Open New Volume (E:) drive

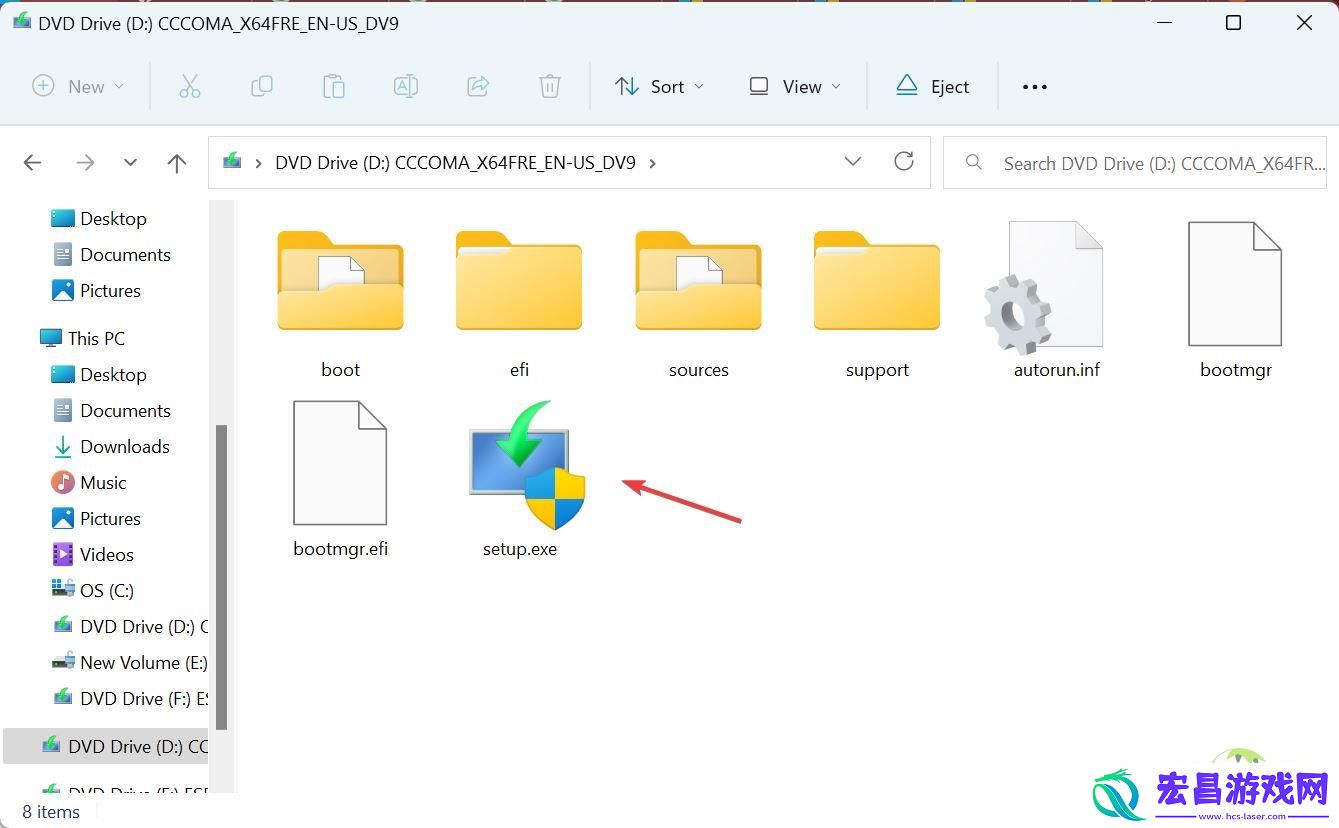point(129,662)
